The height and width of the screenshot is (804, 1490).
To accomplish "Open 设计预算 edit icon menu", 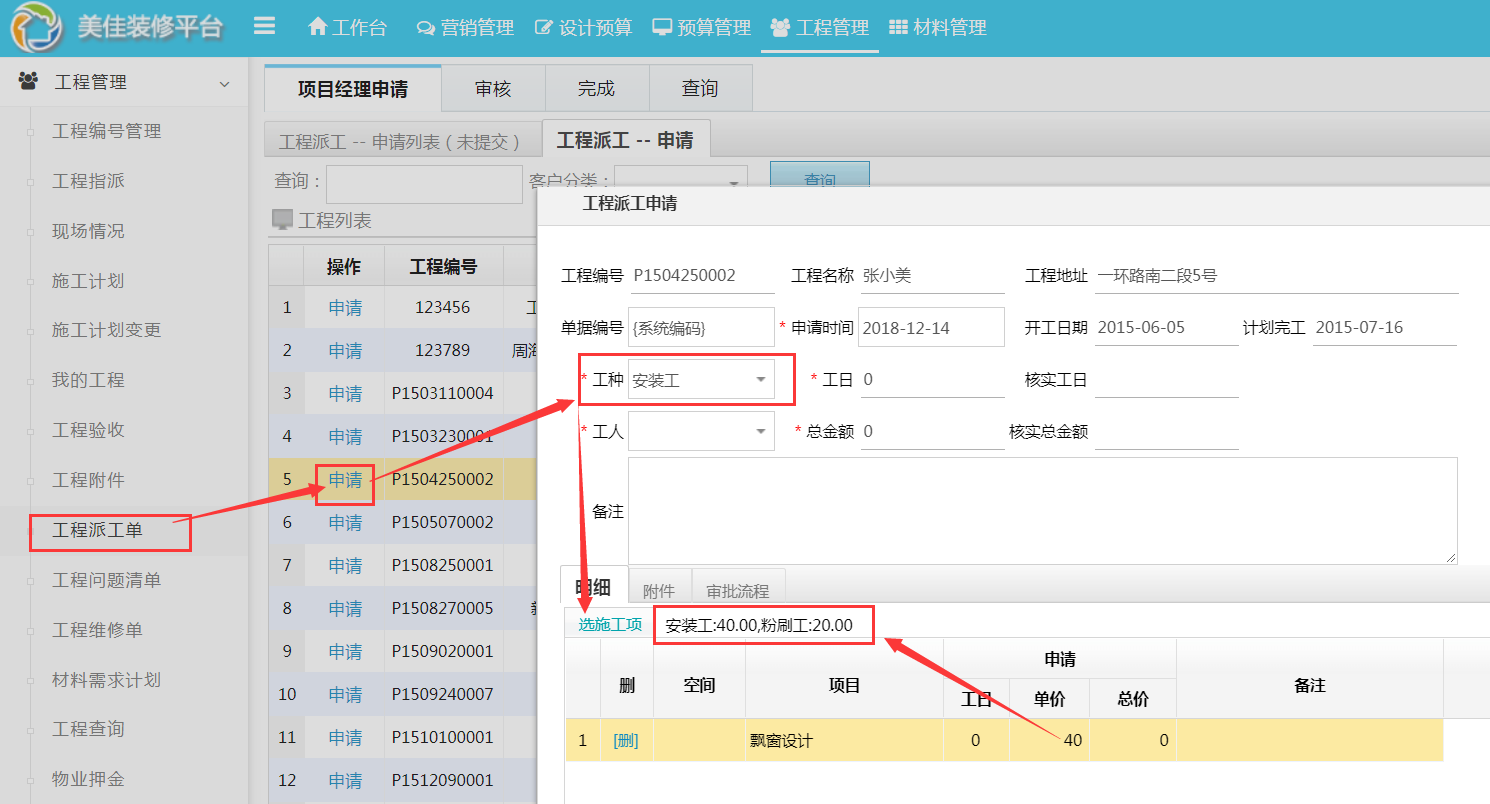I will tap(584, 28).
